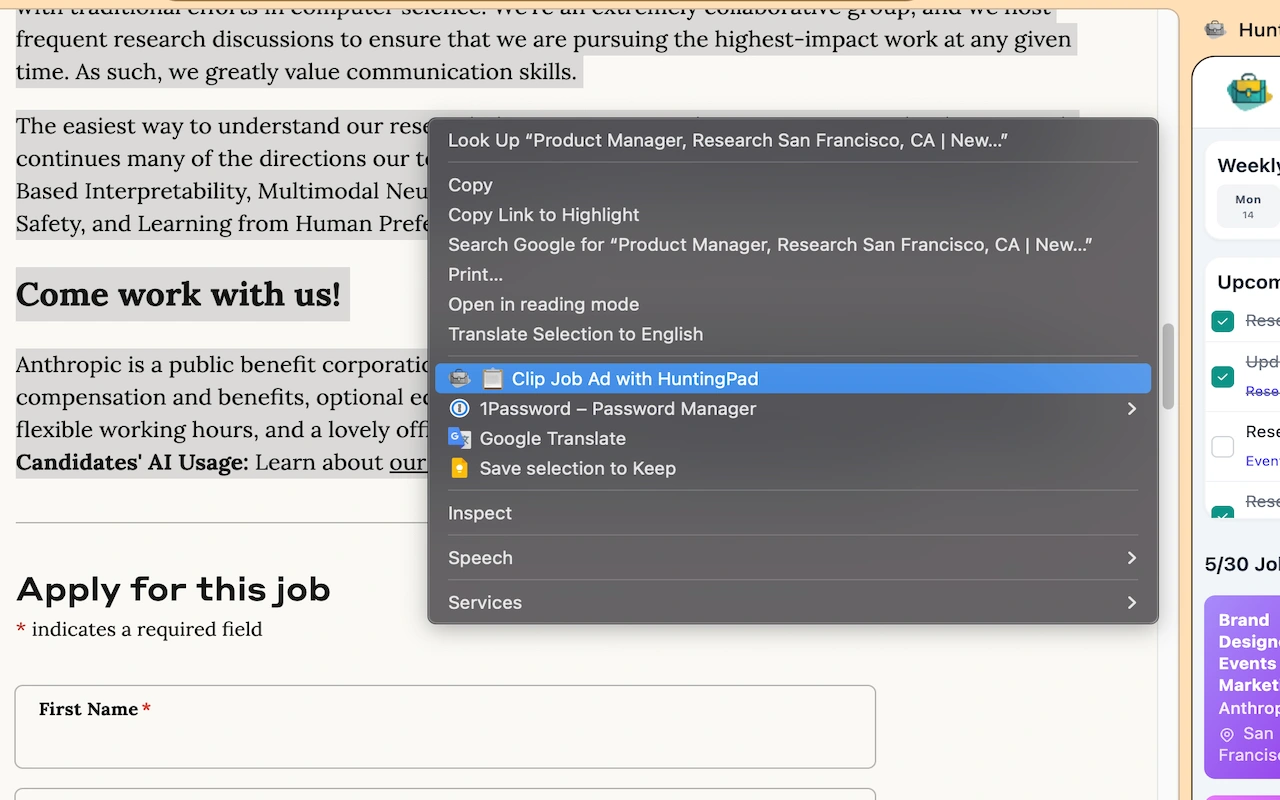Expand the Speech submenu
The height and width of the screenshot is (800, 1280).
(1131, 558)
